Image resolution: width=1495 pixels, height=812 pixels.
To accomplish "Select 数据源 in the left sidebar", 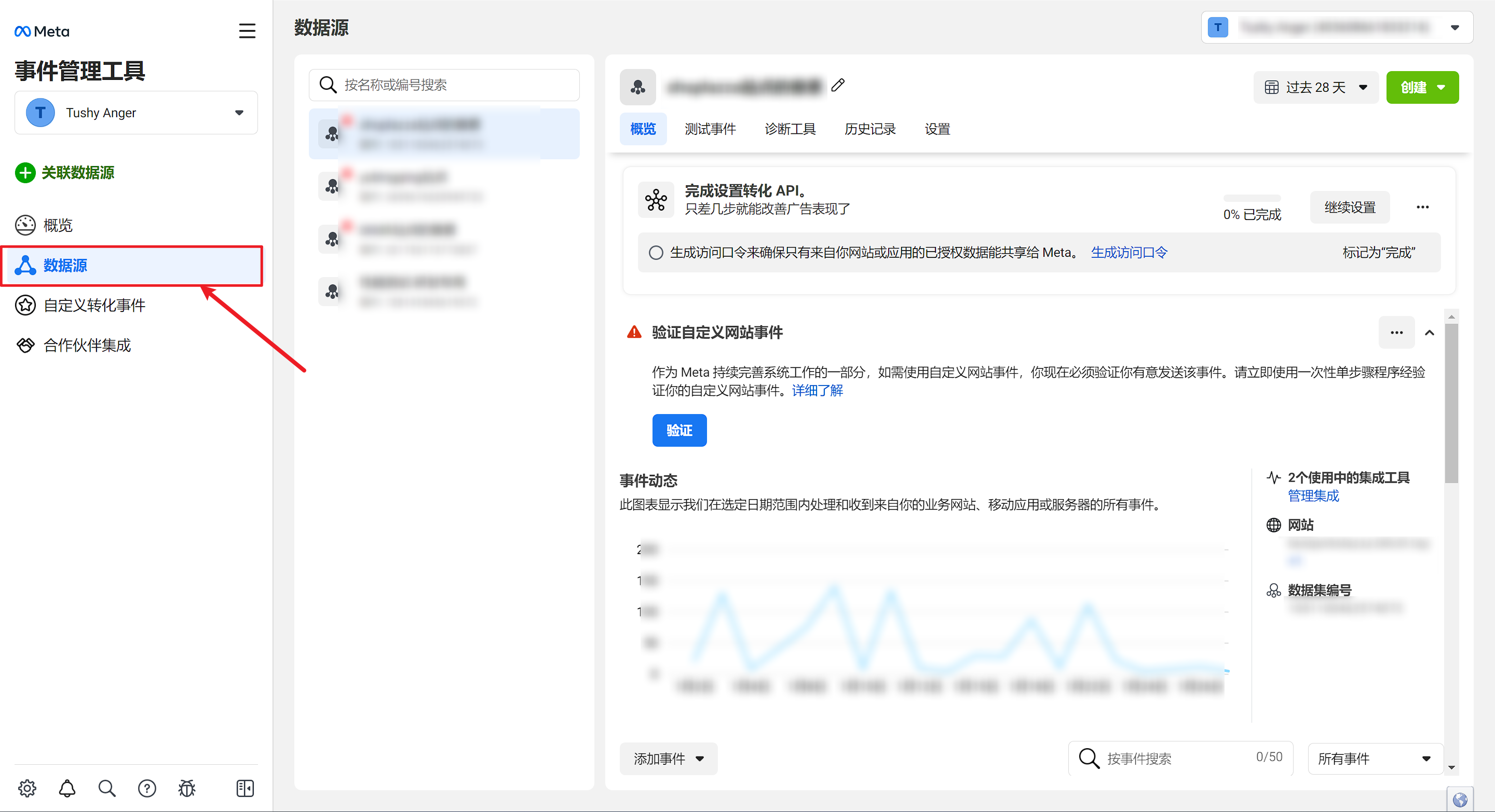I will pos(133,266).
